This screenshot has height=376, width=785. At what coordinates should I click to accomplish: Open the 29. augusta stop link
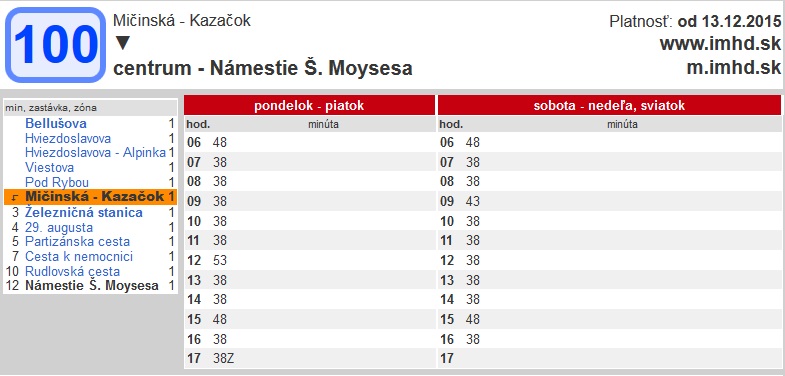coord(59,228)
